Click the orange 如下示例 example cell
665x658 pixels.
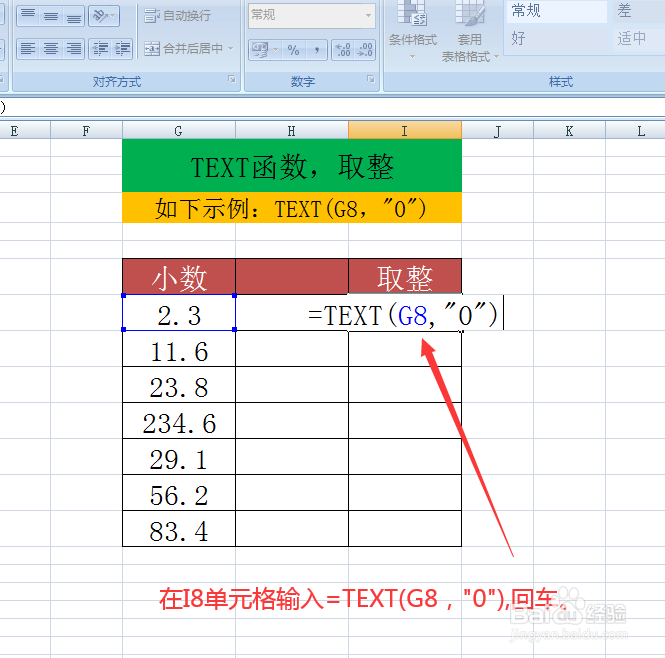tap(292, 207)
